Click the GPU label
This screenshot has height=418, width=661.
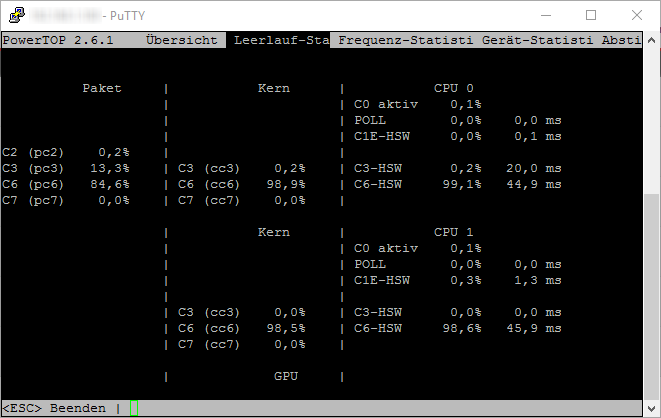[286, 376]
